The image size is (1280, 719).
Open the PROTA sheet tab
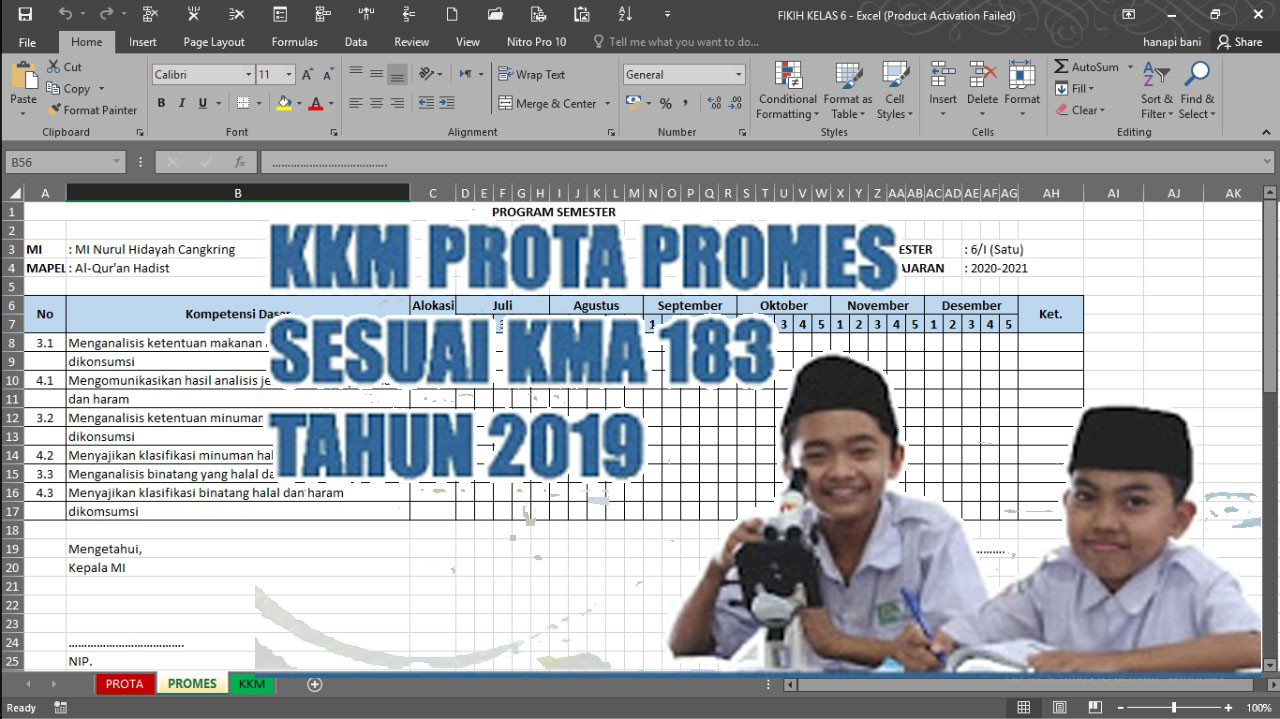pos(124,683)
